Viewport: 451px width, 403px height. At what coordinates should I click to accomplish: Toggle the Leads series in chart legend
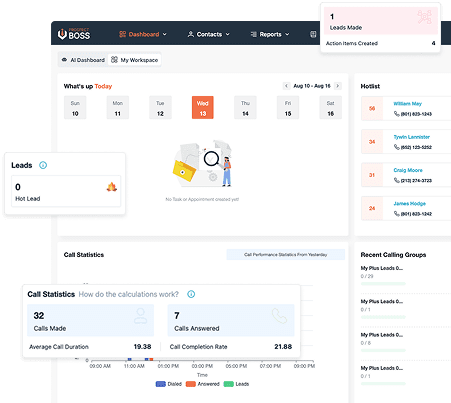(236, 384)
